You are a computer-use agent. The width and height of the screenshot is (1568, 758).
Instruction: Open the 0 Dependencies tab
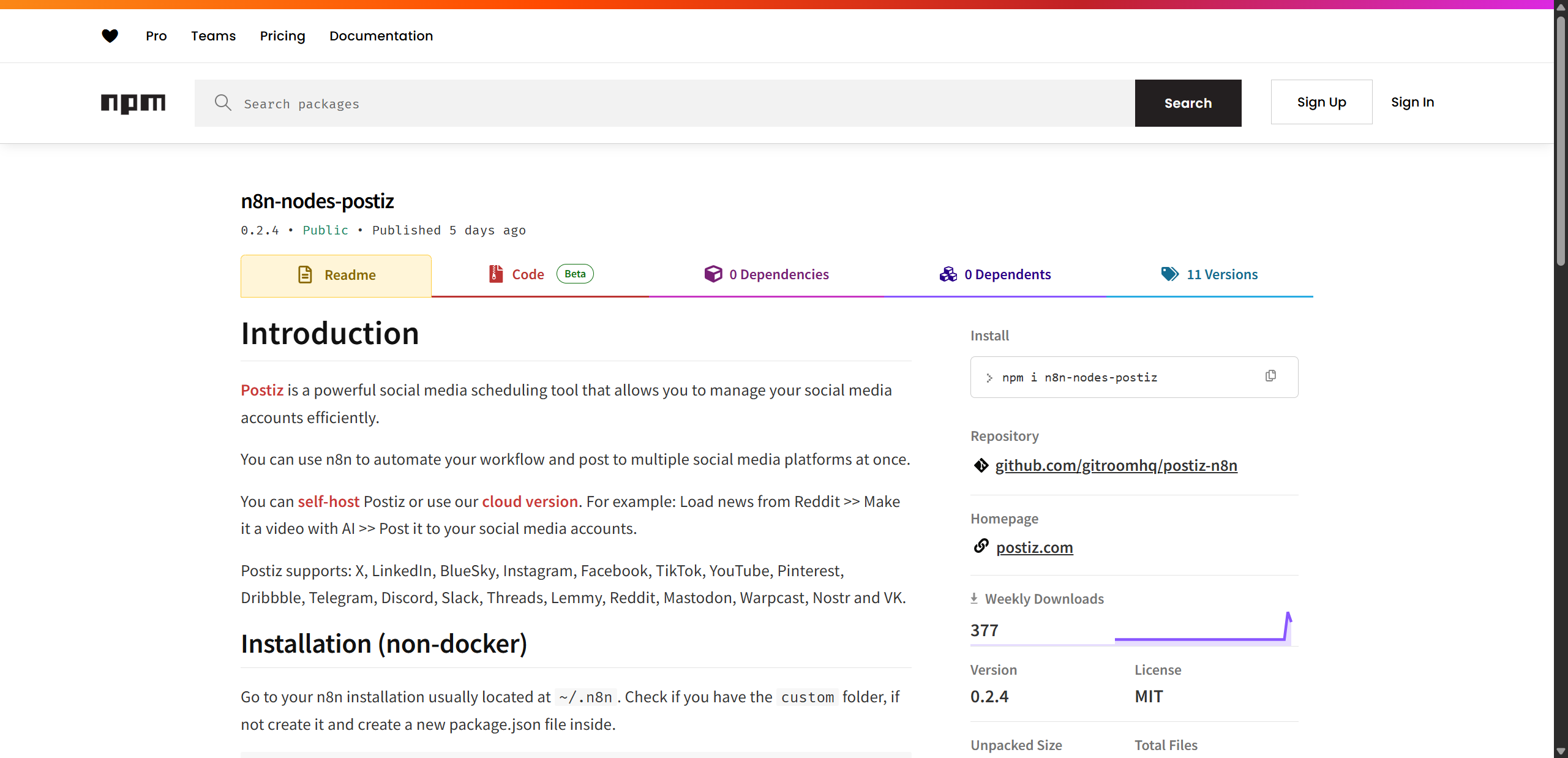766,275
